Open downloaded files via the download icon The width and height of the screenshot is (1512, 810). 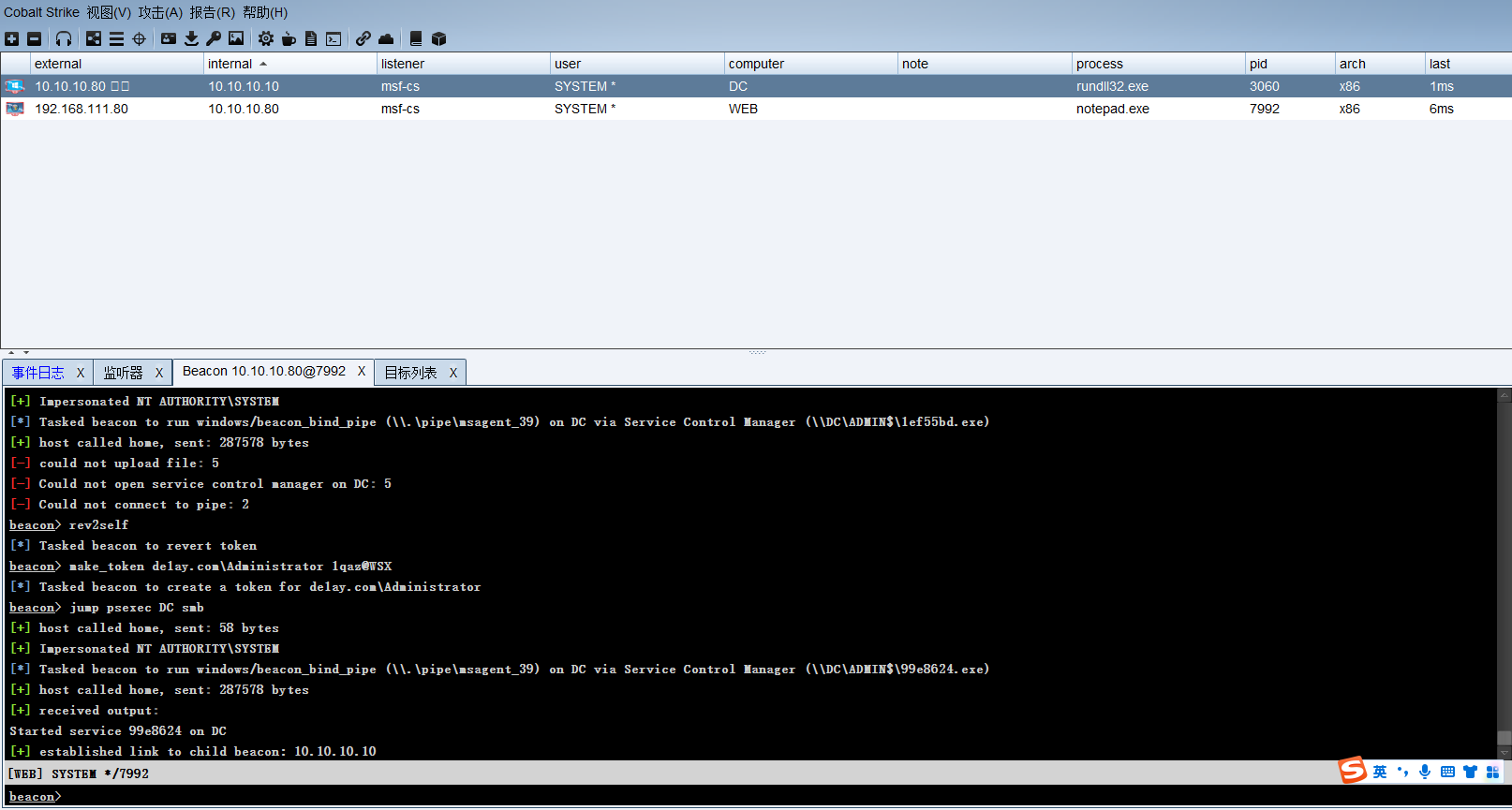[191, 38]
